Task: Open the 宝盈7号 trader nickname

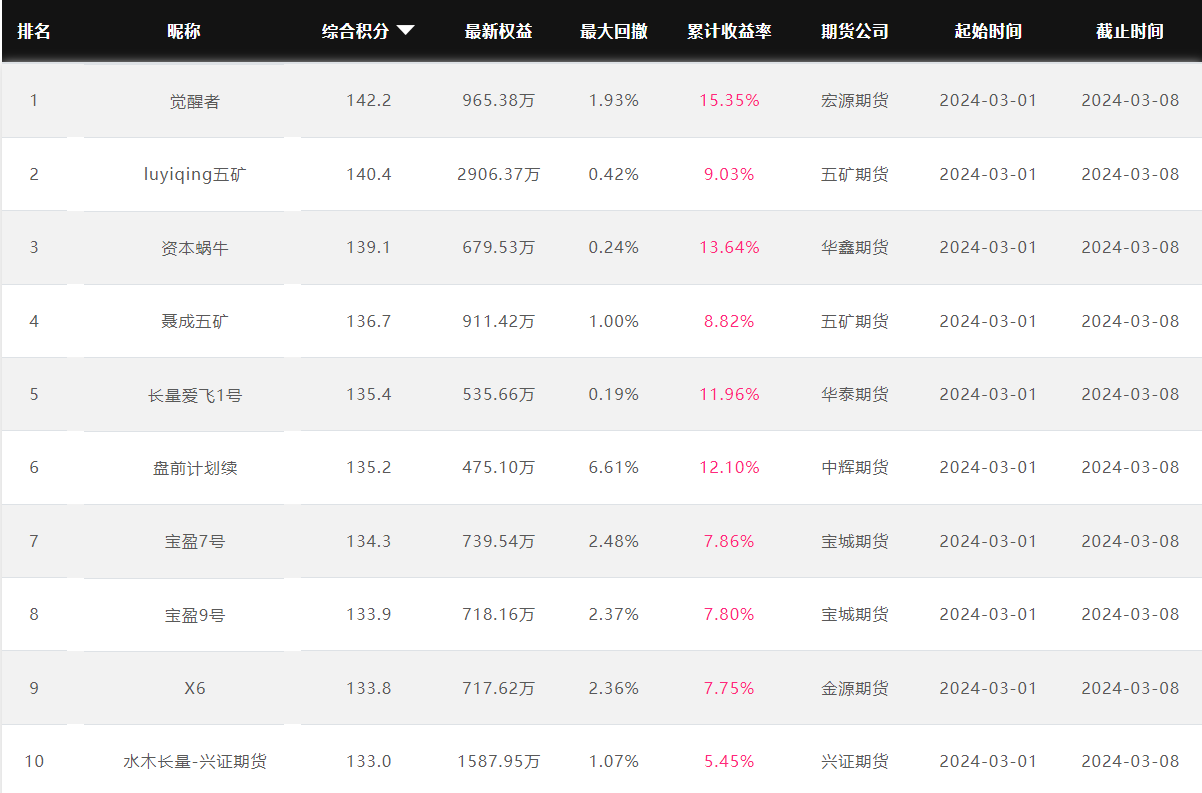Action: tap(195, 541)
